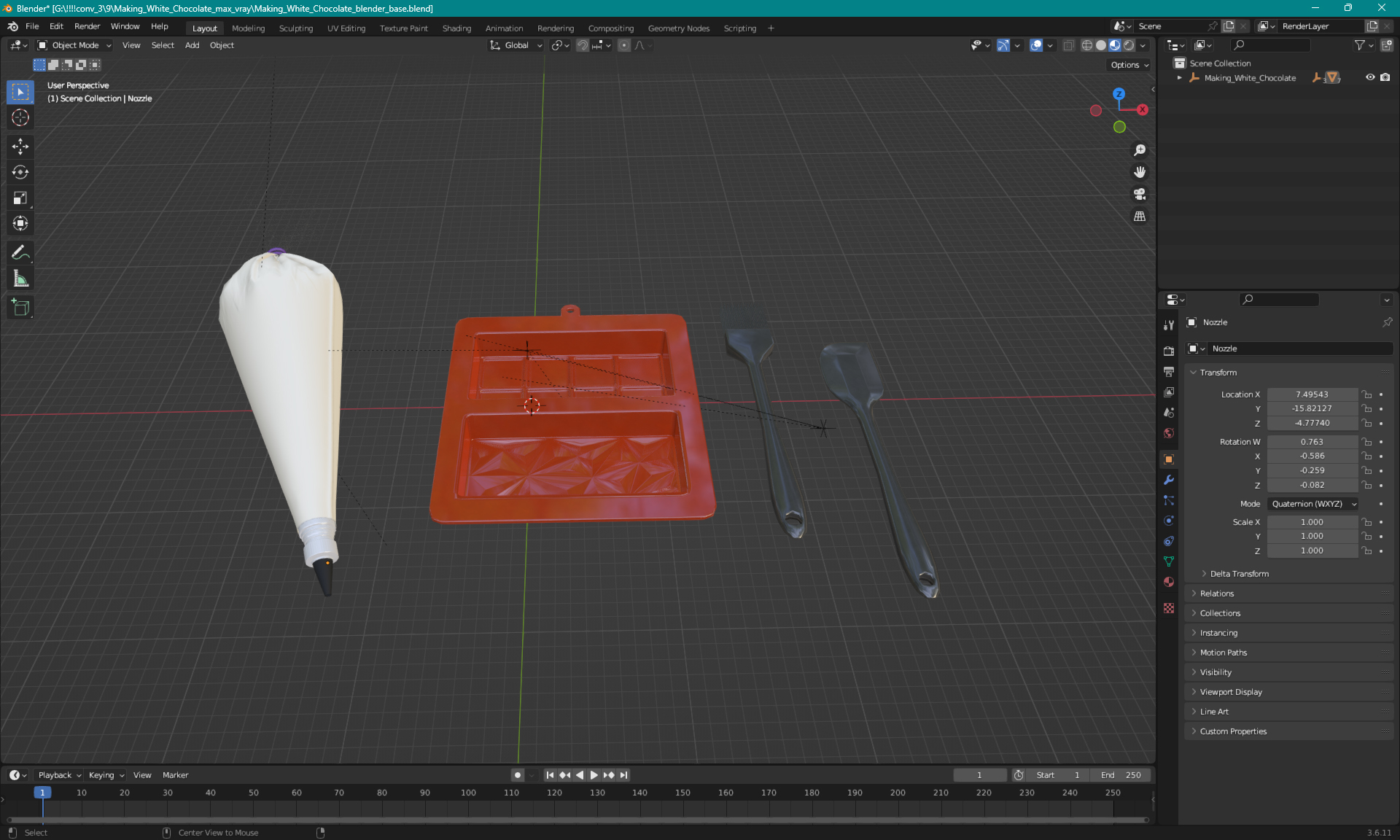Activate the combined Transform tool
This screenshot has width=1400, height=840.
[20, 223]
